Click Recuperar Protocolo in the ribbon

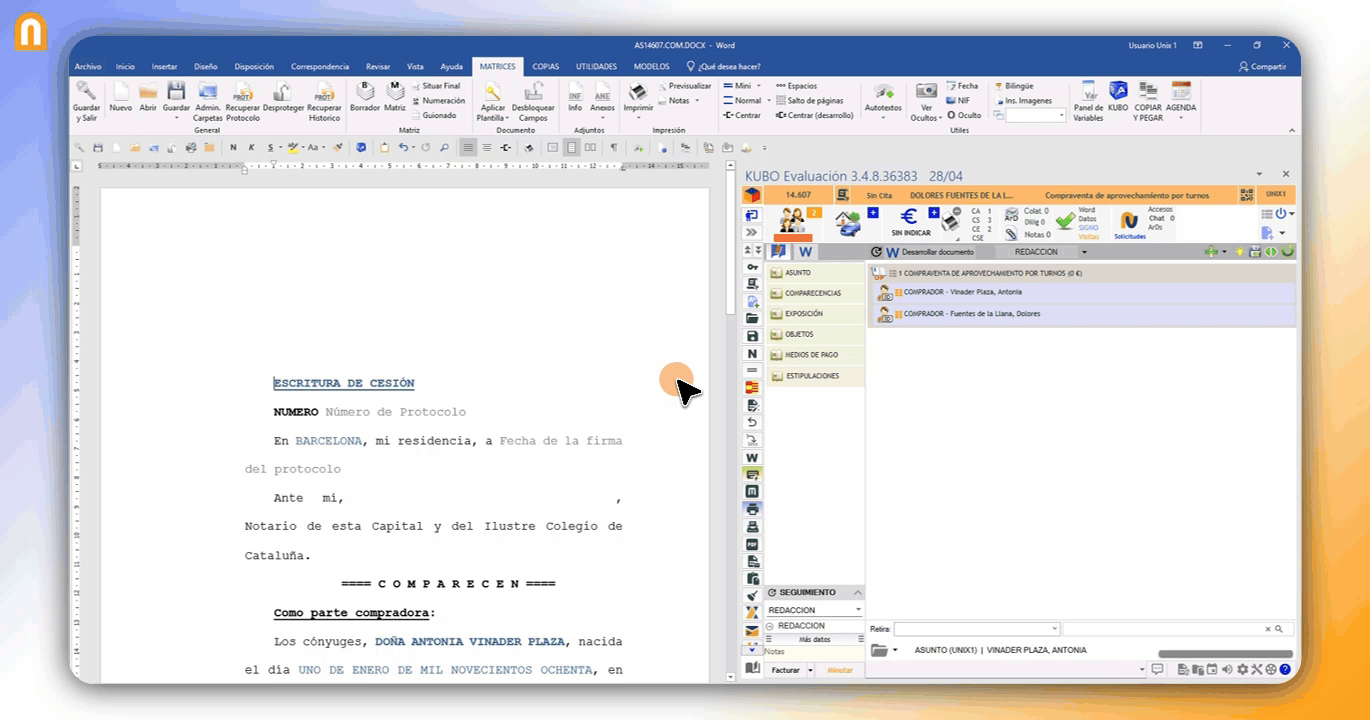tap(242, 102)
